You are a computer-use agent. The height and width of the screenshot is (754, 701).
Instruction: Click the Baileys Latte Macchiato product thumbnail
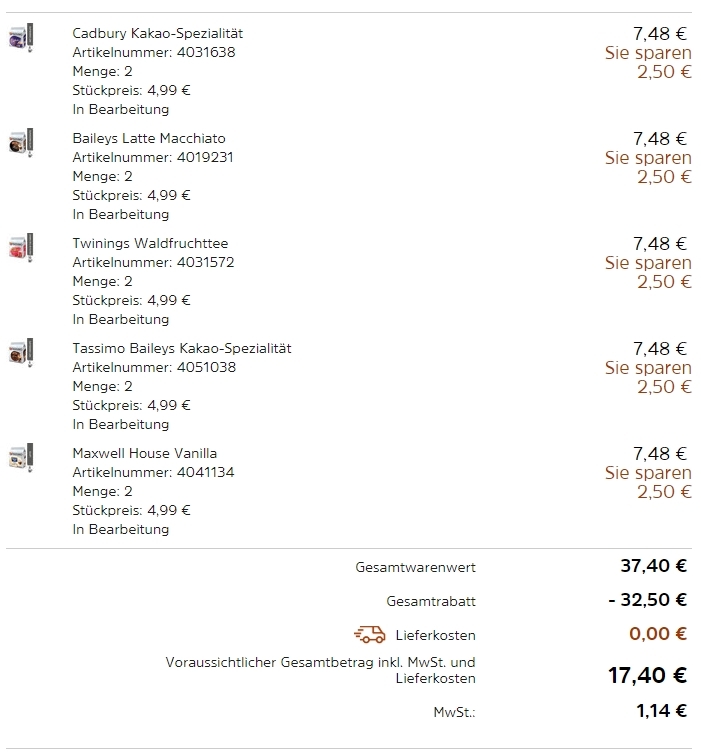(x=22, y=142)
